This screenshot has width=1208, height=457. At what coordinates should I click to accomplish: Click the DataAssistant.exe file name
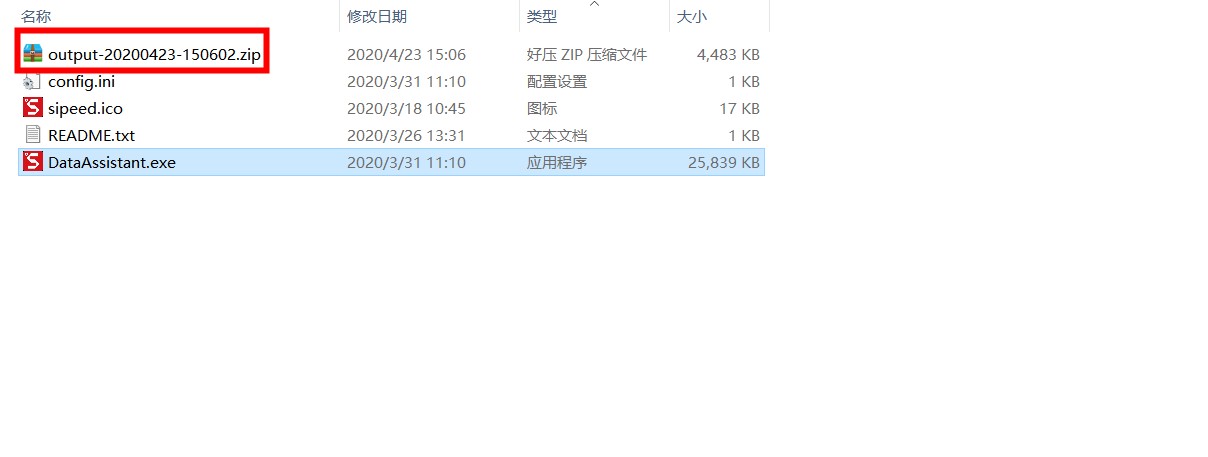(112, 162)
